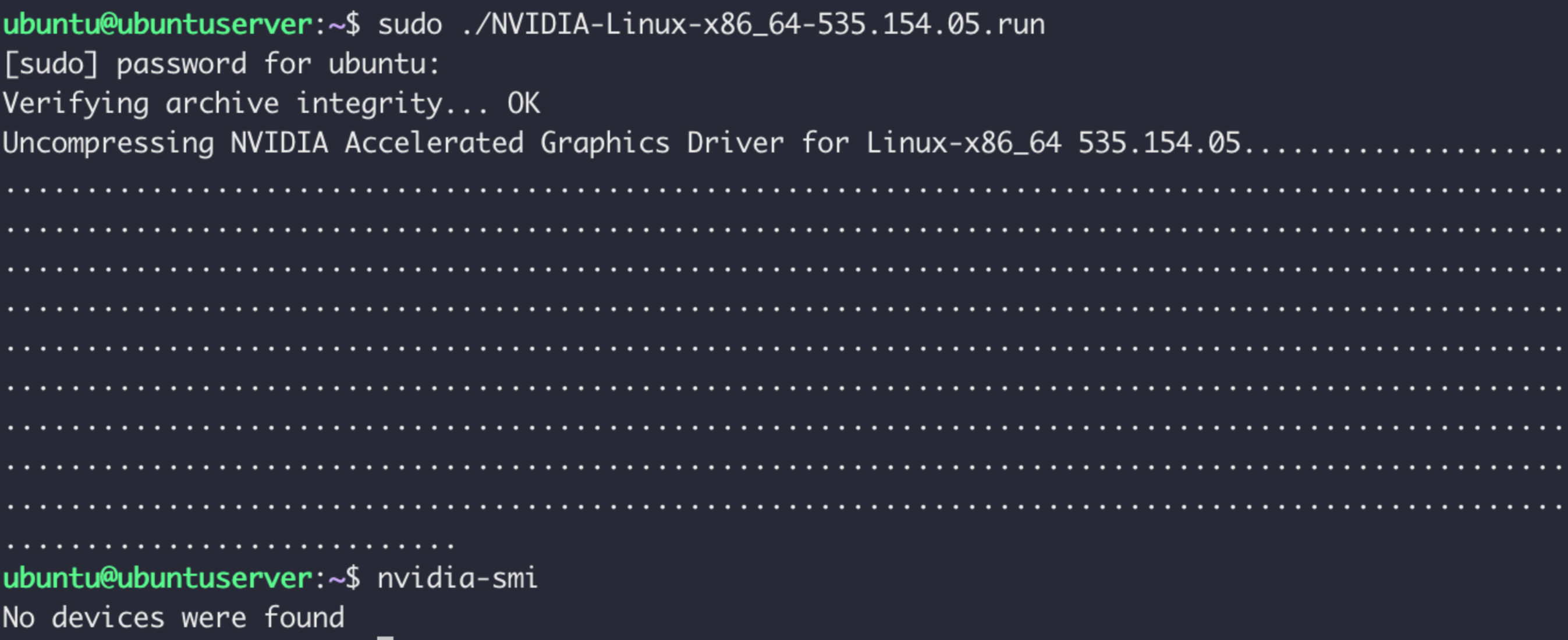Click the word Driver in output
The width and height of the screenshot is (1568, 640).
point(735,143)
